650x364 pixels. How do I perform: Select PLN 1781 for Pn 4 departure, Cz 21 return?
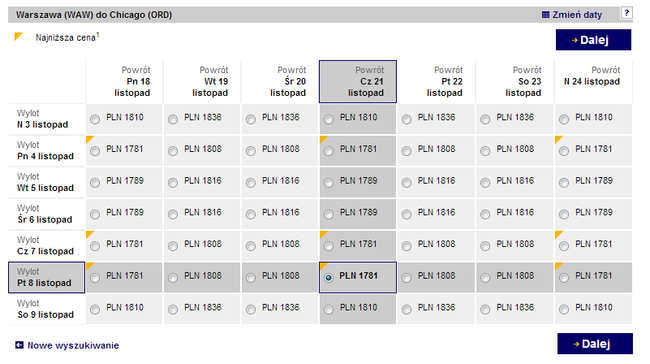click(328, 151)
